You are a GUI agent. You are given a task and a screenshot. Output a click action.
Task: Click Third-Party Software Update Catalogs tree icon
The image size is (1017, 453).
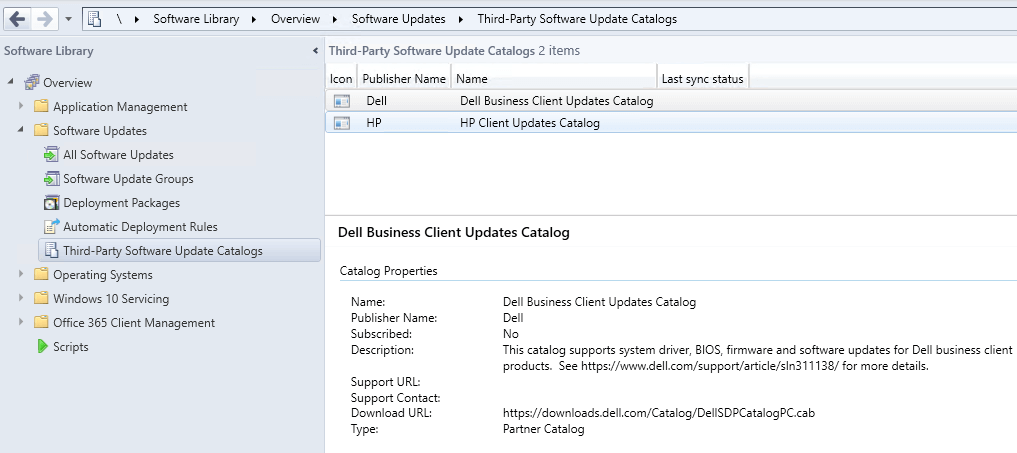click(x=51, y=251)
